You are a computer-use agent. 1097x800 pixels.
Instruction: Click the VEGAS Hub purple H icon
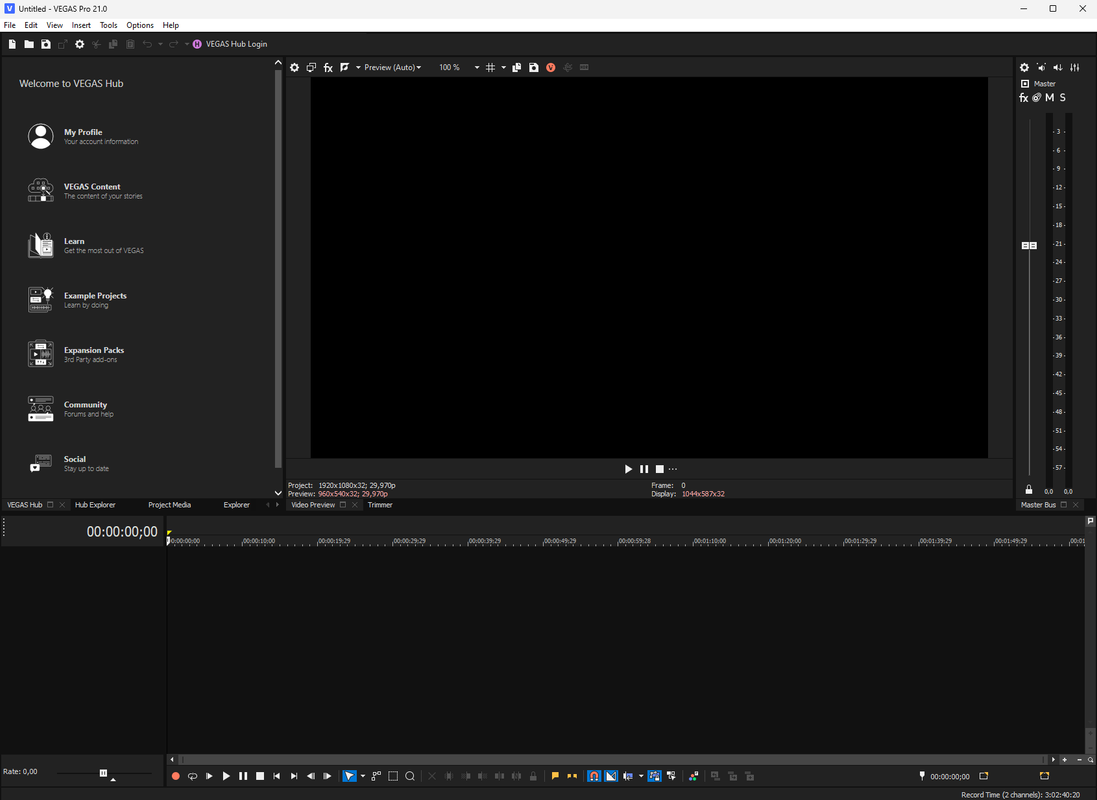pyautogui.click(x=197, y=44)
